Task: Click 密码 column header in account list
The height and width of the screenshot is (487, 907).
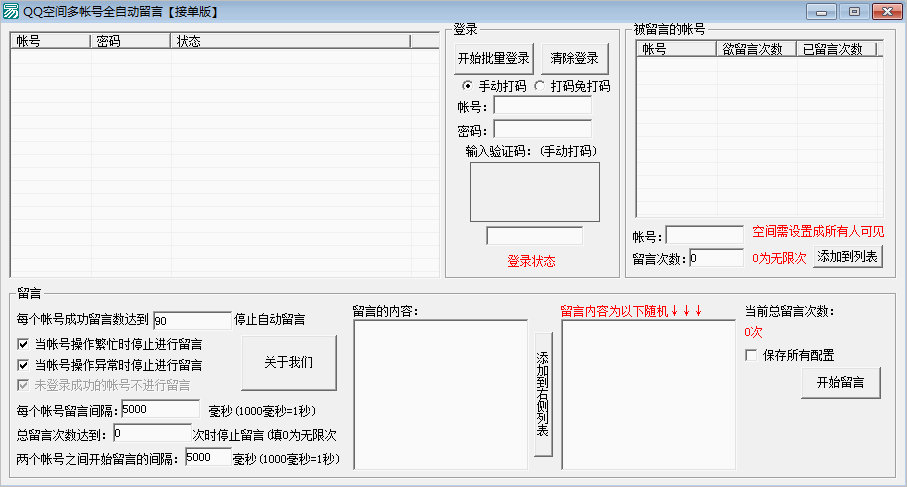Action: coord(131,41)
